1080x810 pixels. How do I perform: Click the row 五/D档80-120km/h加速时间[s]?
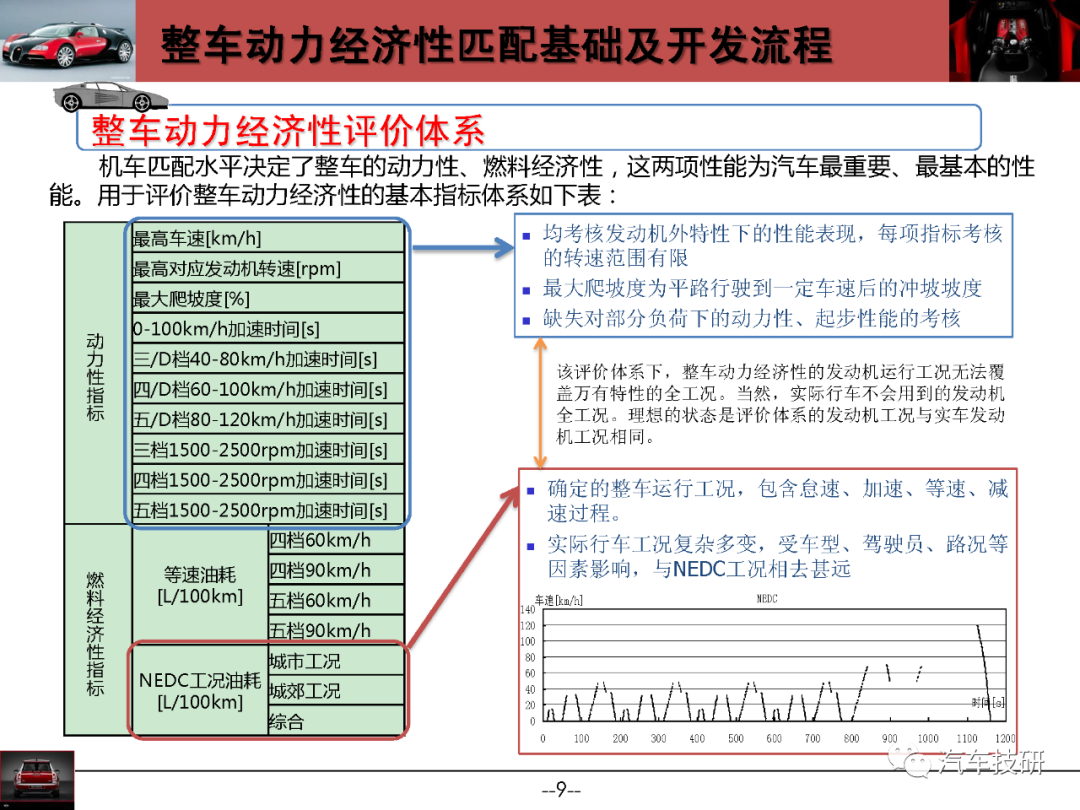(x=268, y=419)
